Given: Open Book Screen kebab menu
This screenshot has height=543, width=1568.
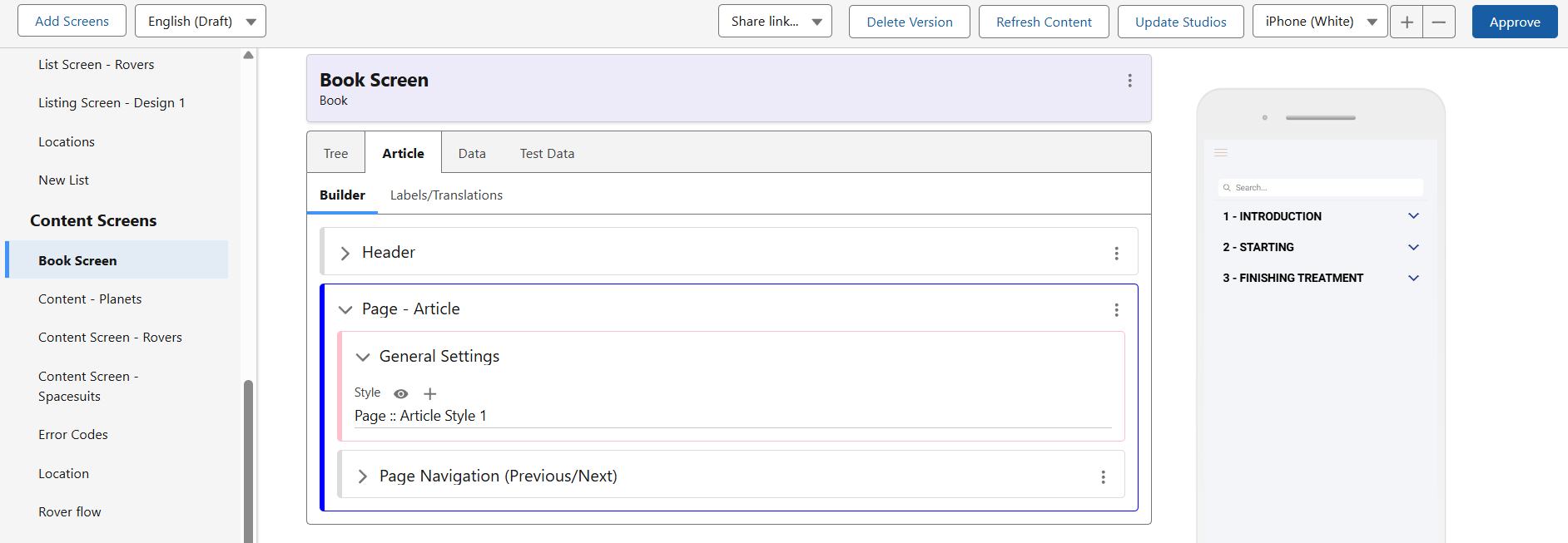Looking at the screenshot, I should point(1129,81).
